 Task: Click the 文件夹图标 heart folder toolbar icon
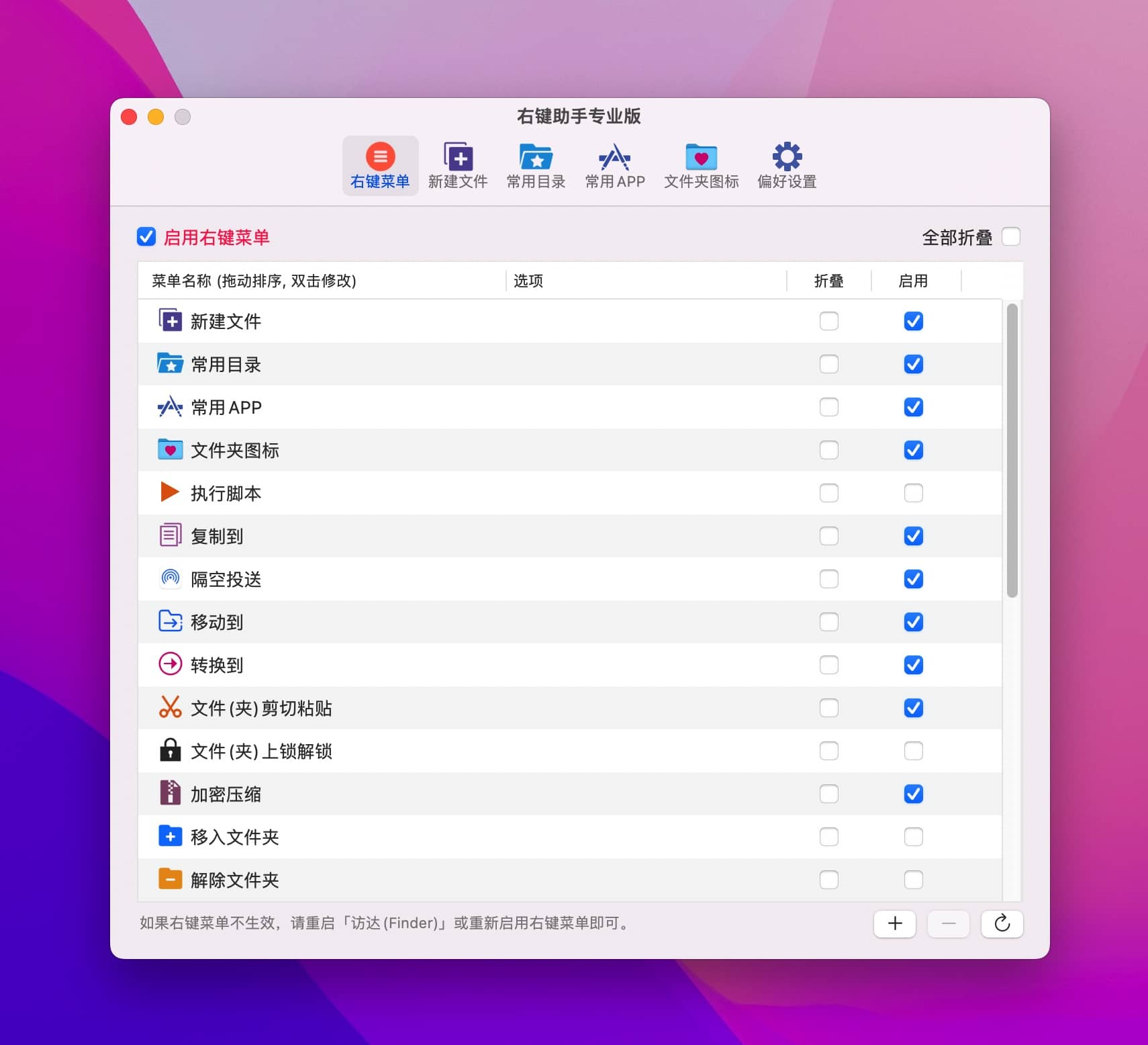click(x=701, y=156)
